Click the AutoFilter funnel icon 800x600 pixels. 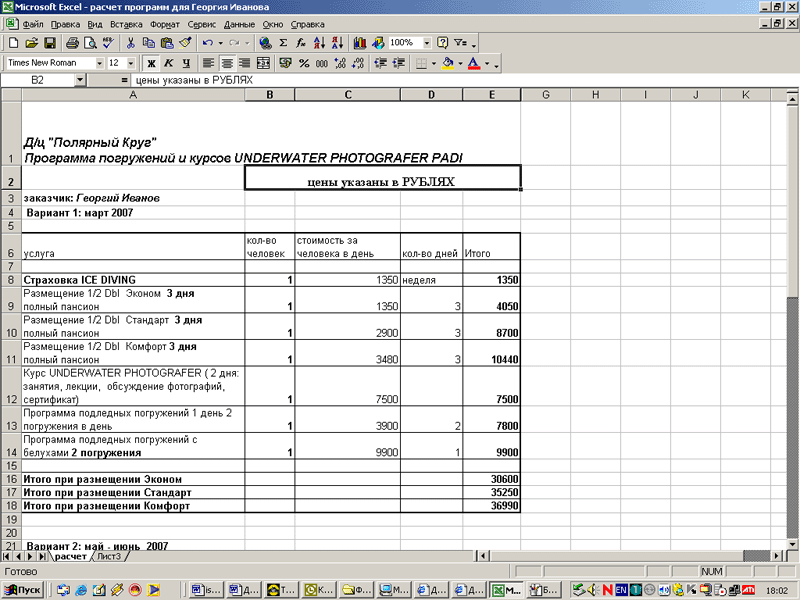coord(461,43)
